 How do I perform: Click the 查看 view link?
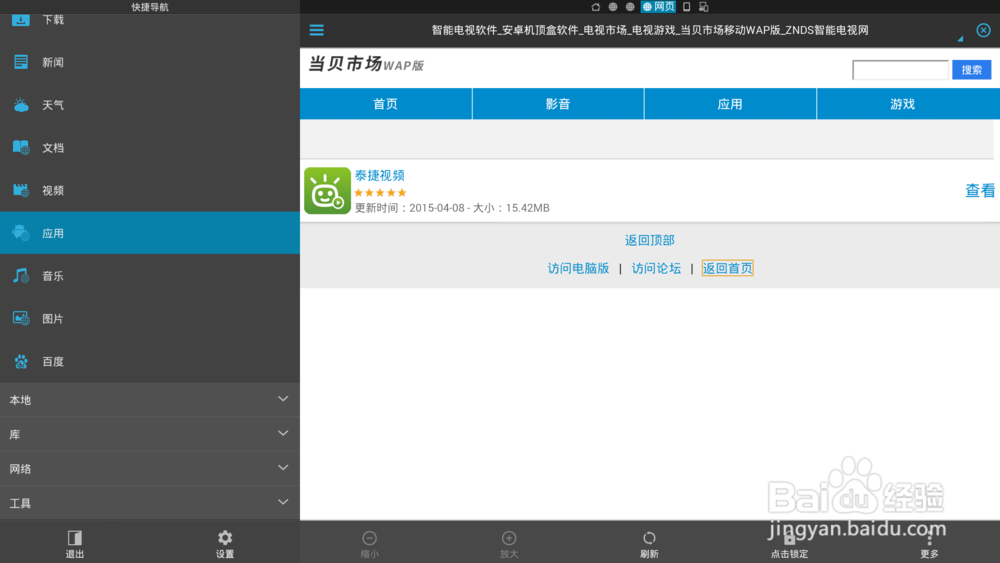980,191
